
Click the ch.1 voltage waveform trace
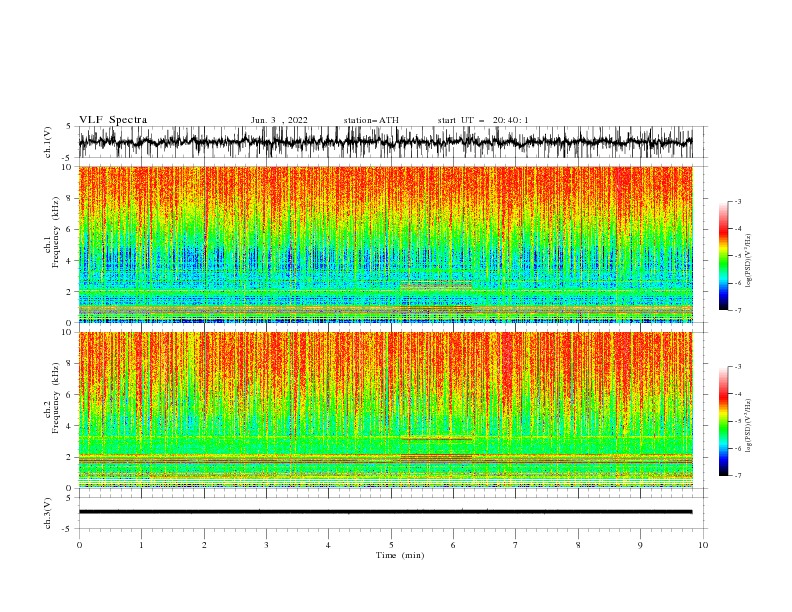tap(385, 142)
